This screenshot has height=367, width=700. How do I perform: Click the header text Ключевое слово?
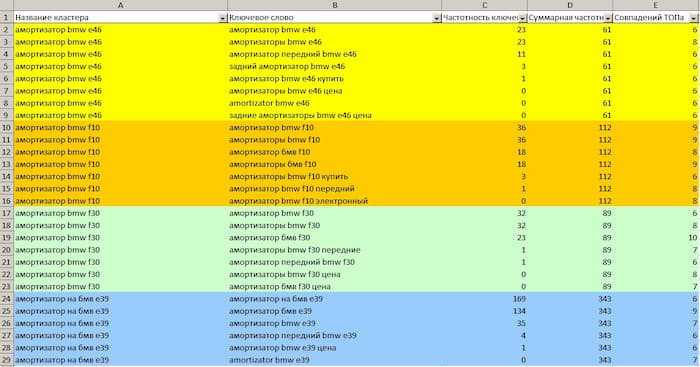point(261,18)
